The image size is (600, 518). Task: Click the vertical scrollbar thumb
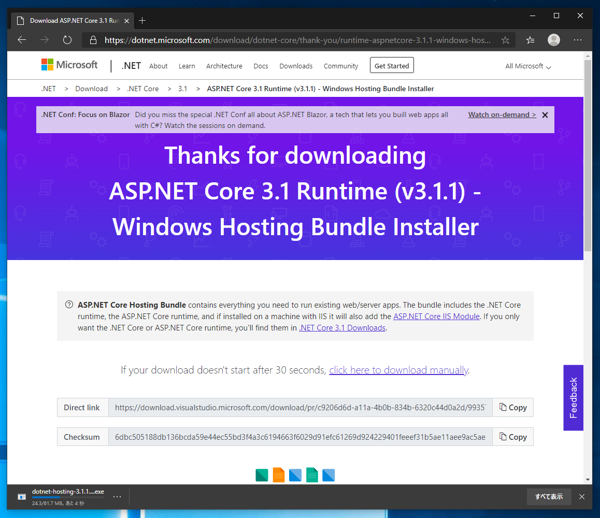click(x=588, y=155)
